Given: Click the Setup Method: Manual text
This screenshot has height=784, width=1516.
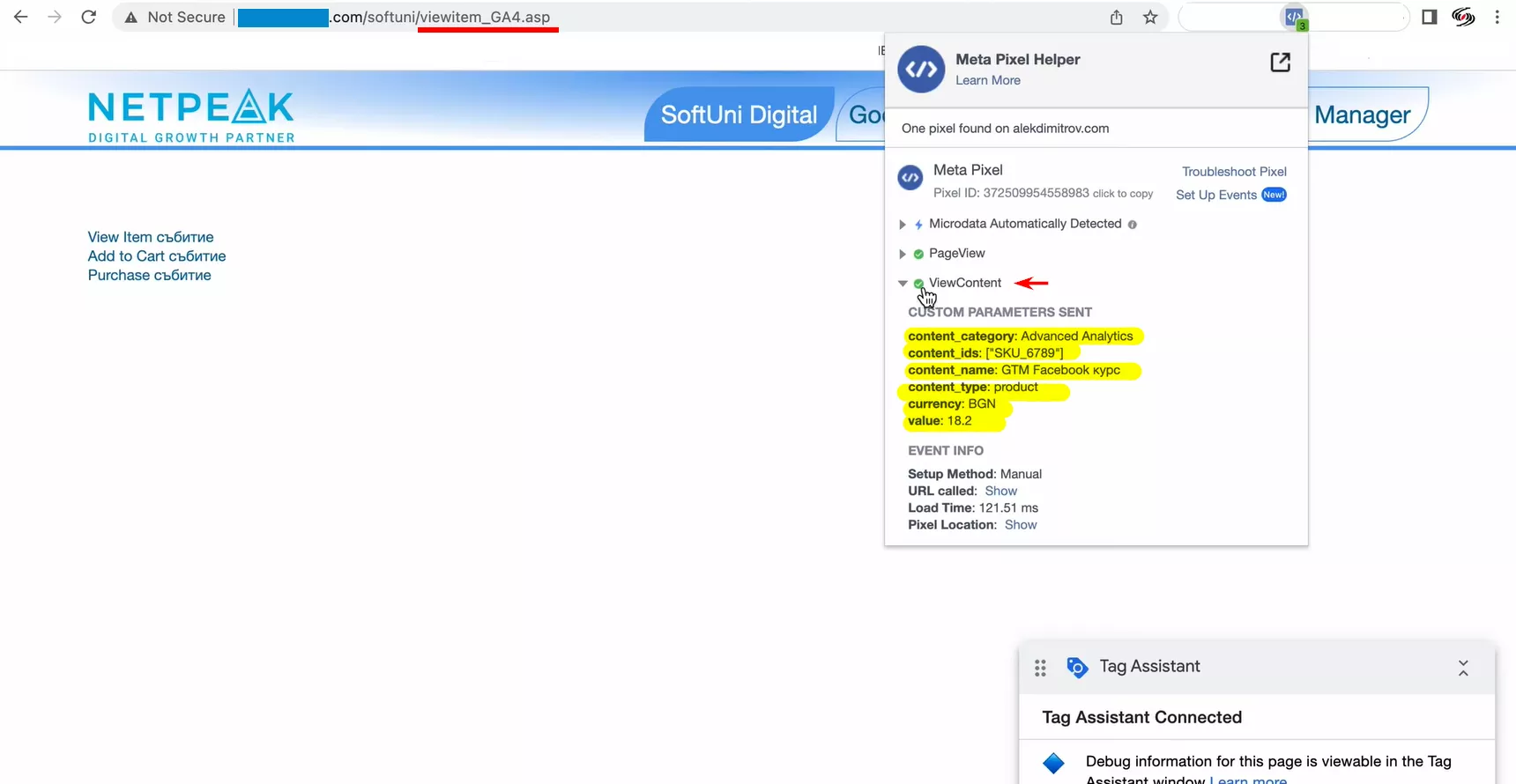Looking at the screenshot, I should coord(975,474).
